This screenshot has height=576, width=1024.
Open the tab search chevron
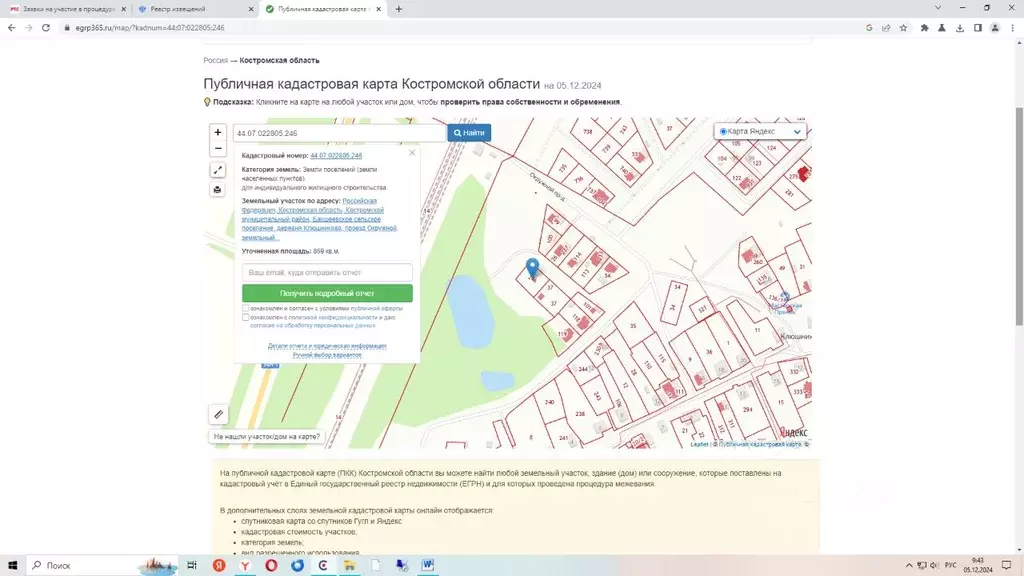point(938,8)
